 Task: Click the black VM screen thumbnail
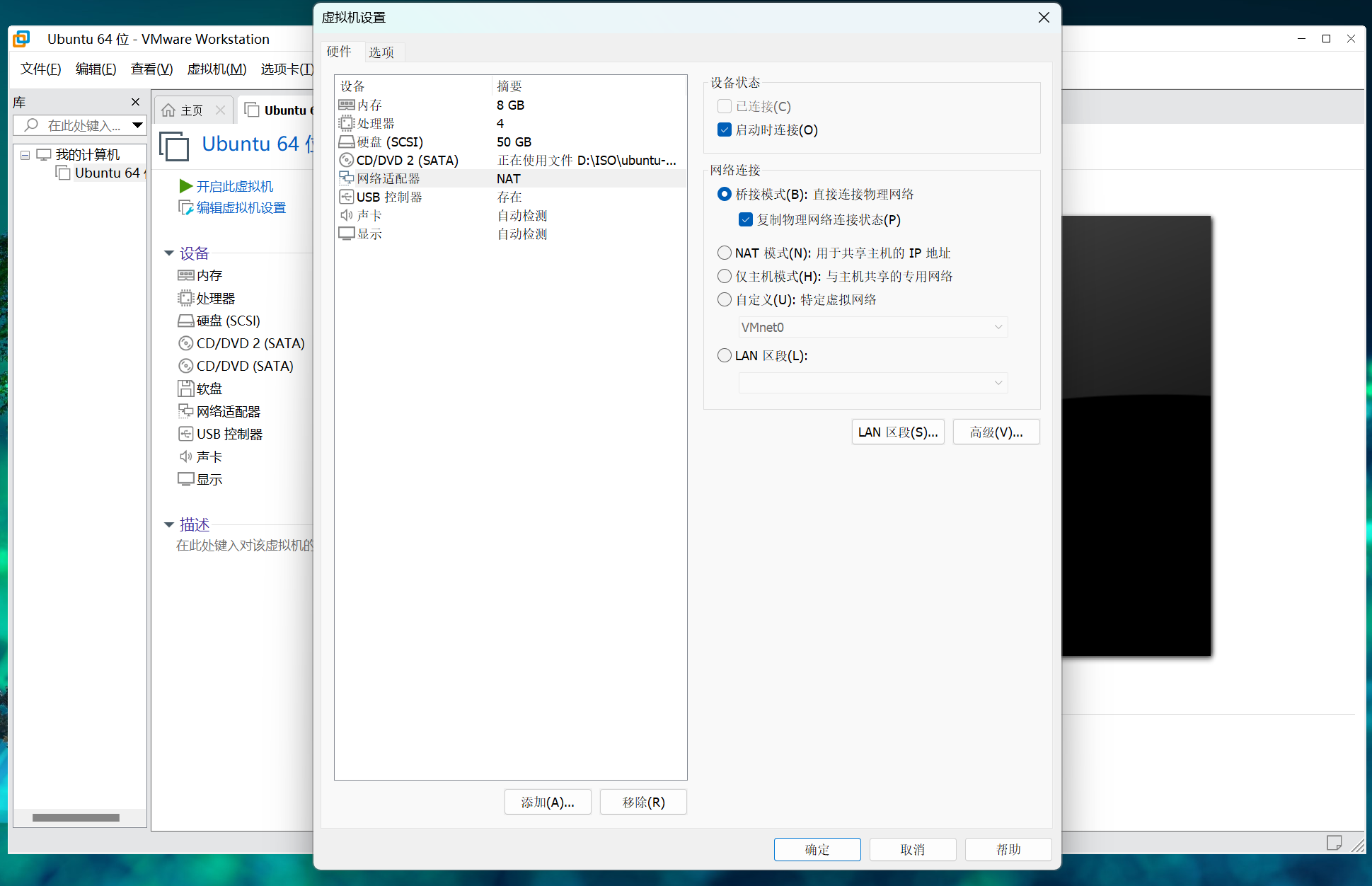[x=1136, y=436]
